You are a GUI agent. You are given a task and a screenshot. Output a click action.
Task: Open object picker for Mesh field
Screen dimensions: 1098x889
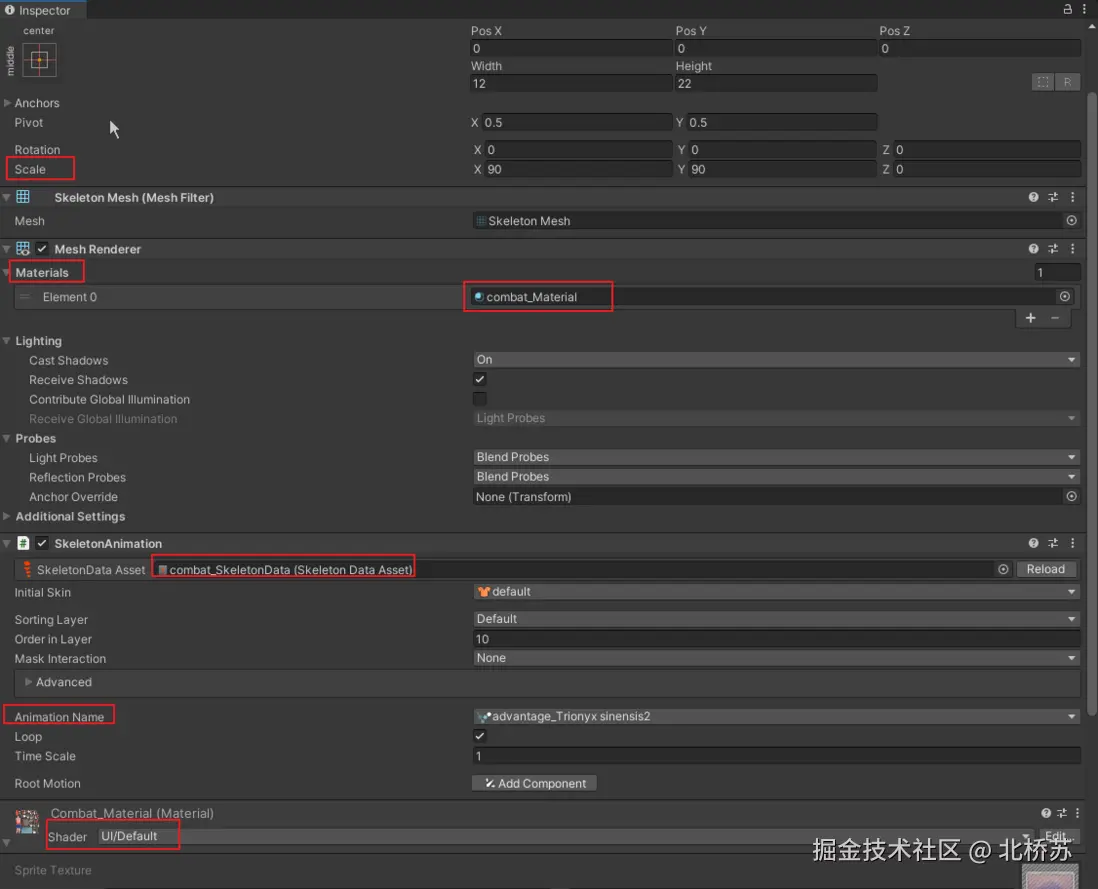click(1071, 220)
